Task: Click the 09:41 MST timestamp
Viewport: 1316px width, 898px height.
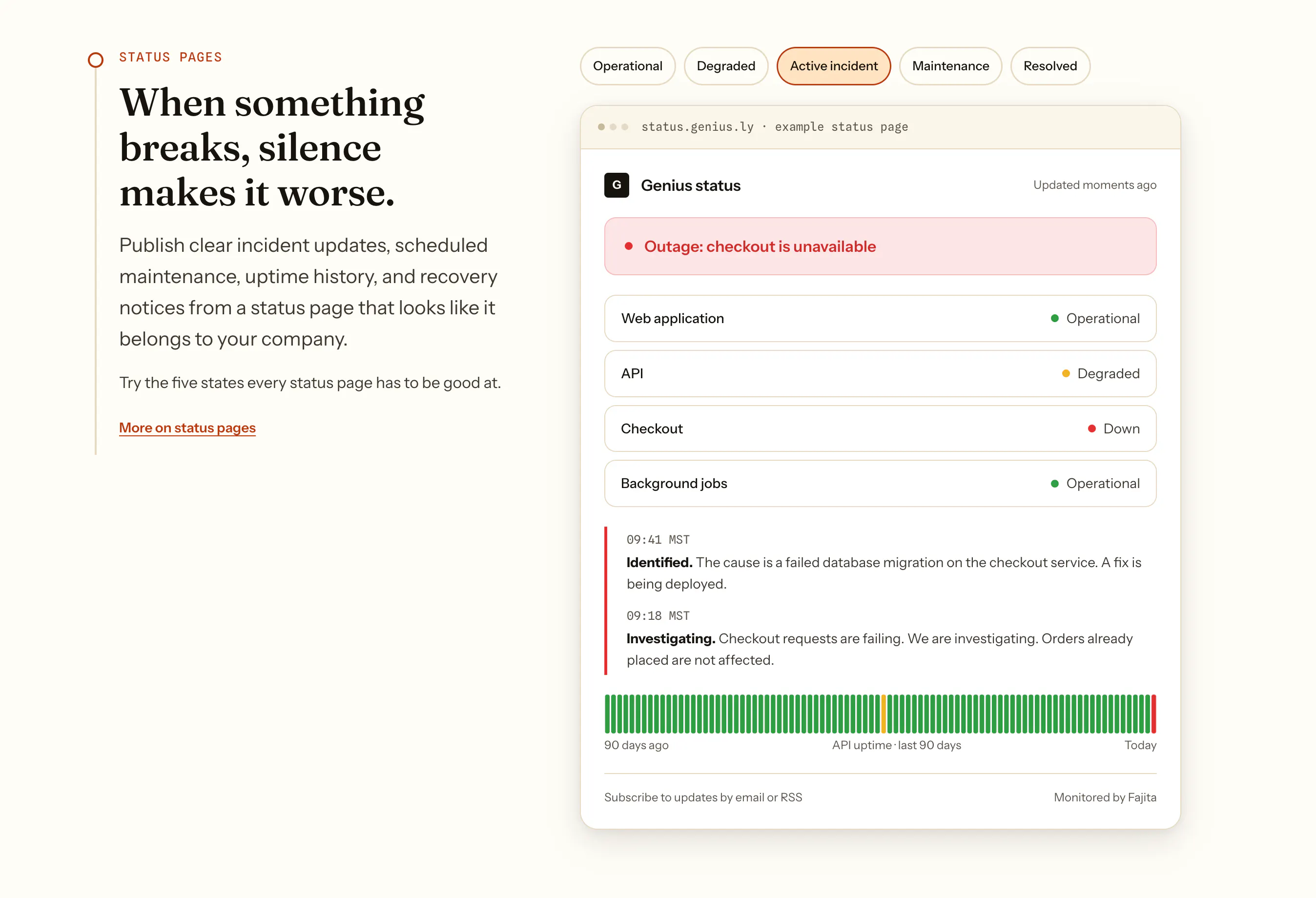Action: click(x=658, y=540)
